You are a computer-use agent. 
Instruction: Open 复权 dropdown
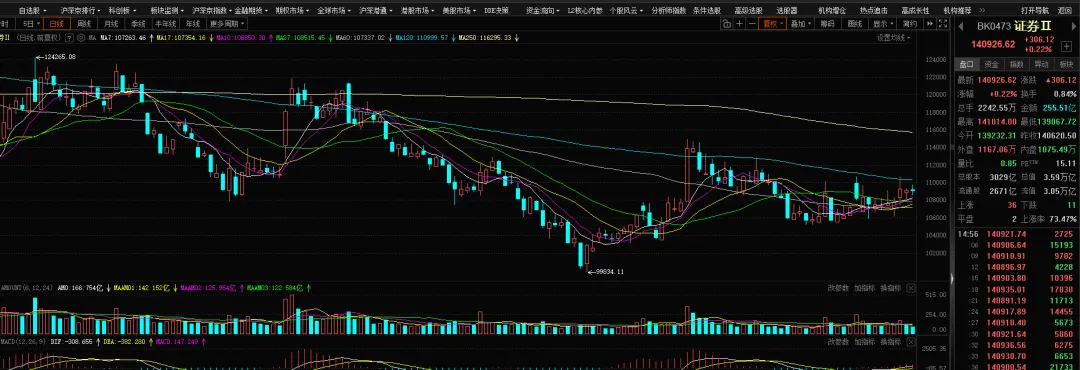(x=773, y=23)
